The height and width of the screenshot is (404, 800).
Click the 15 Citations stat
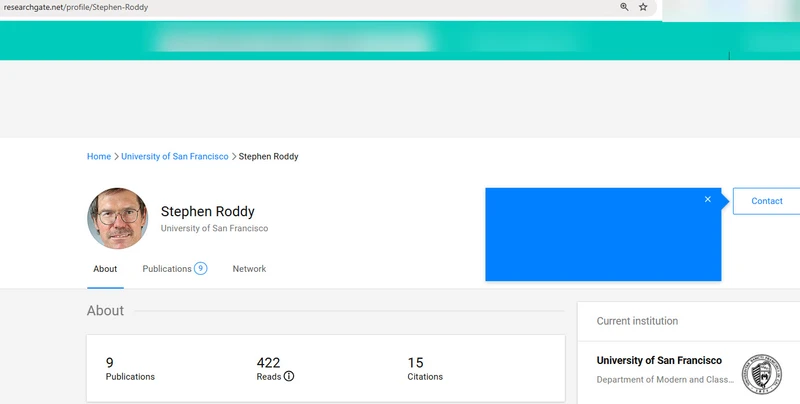(x=425, y=369)
